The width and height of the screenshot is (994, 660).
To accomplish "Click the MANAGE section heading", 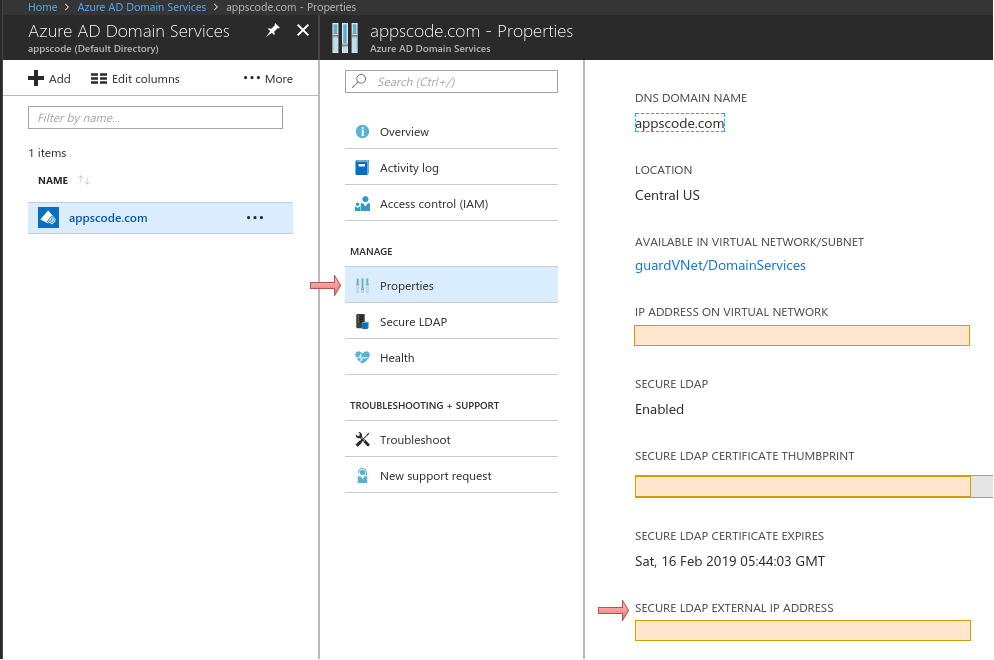I will click(371, 251).
